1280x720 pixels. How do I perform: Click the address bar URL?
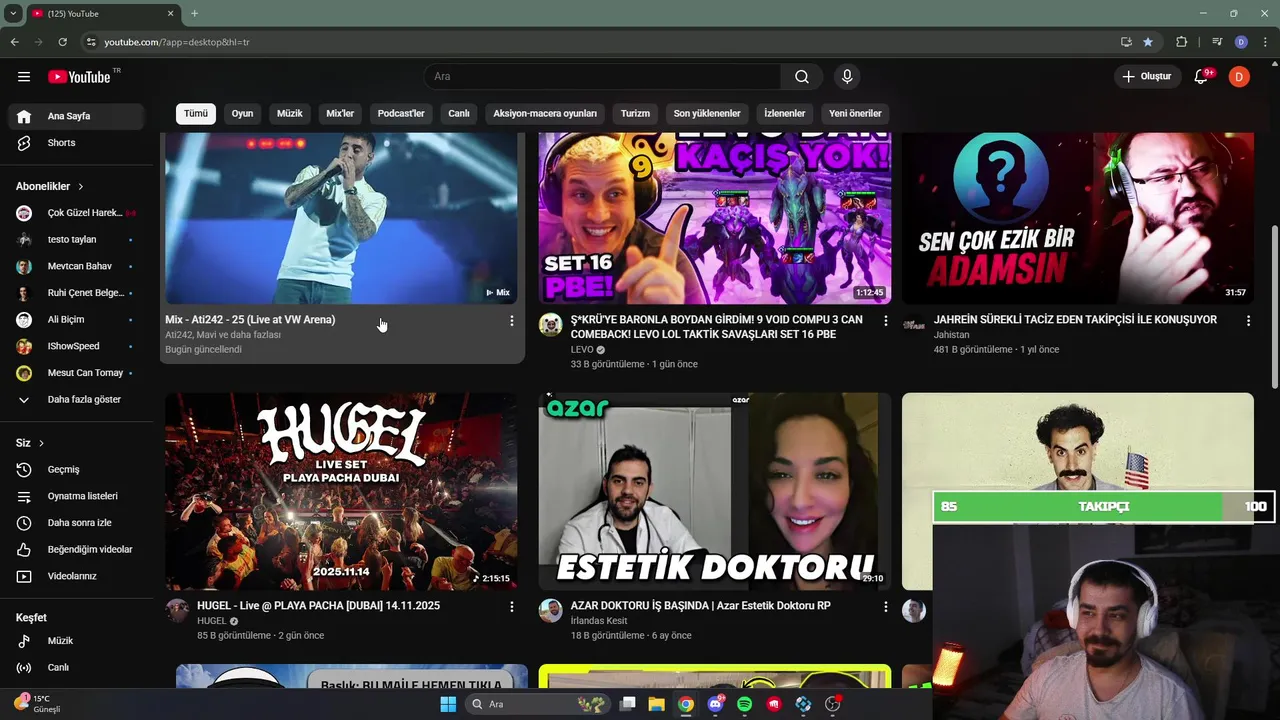pos(177,42)
